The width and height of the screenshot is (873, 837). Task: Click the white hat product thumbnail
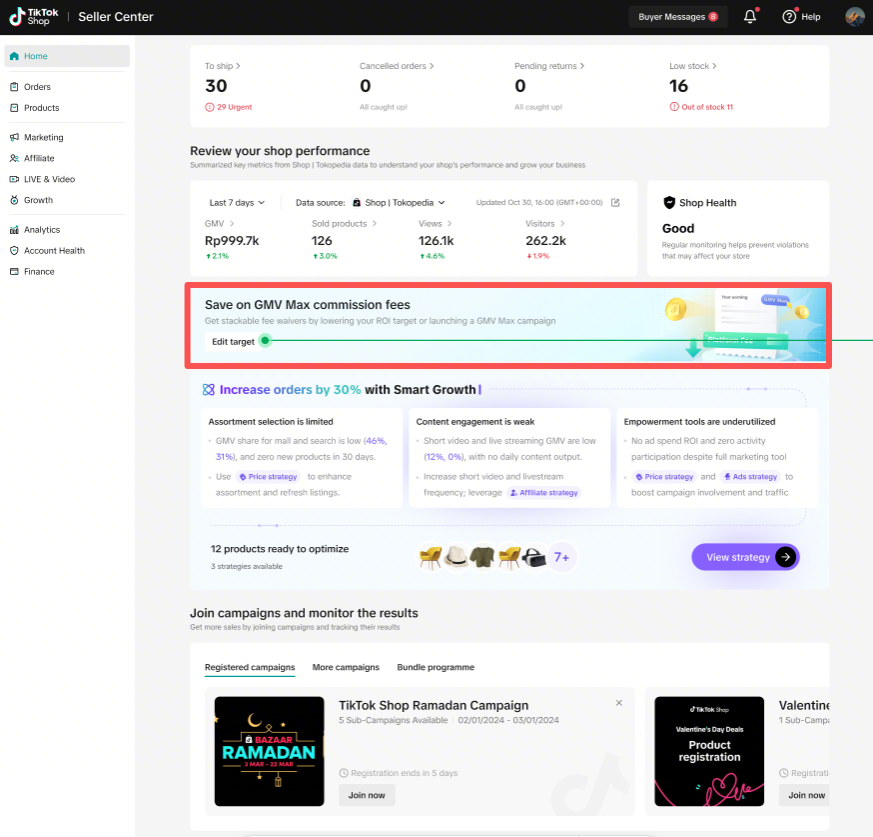457,557
